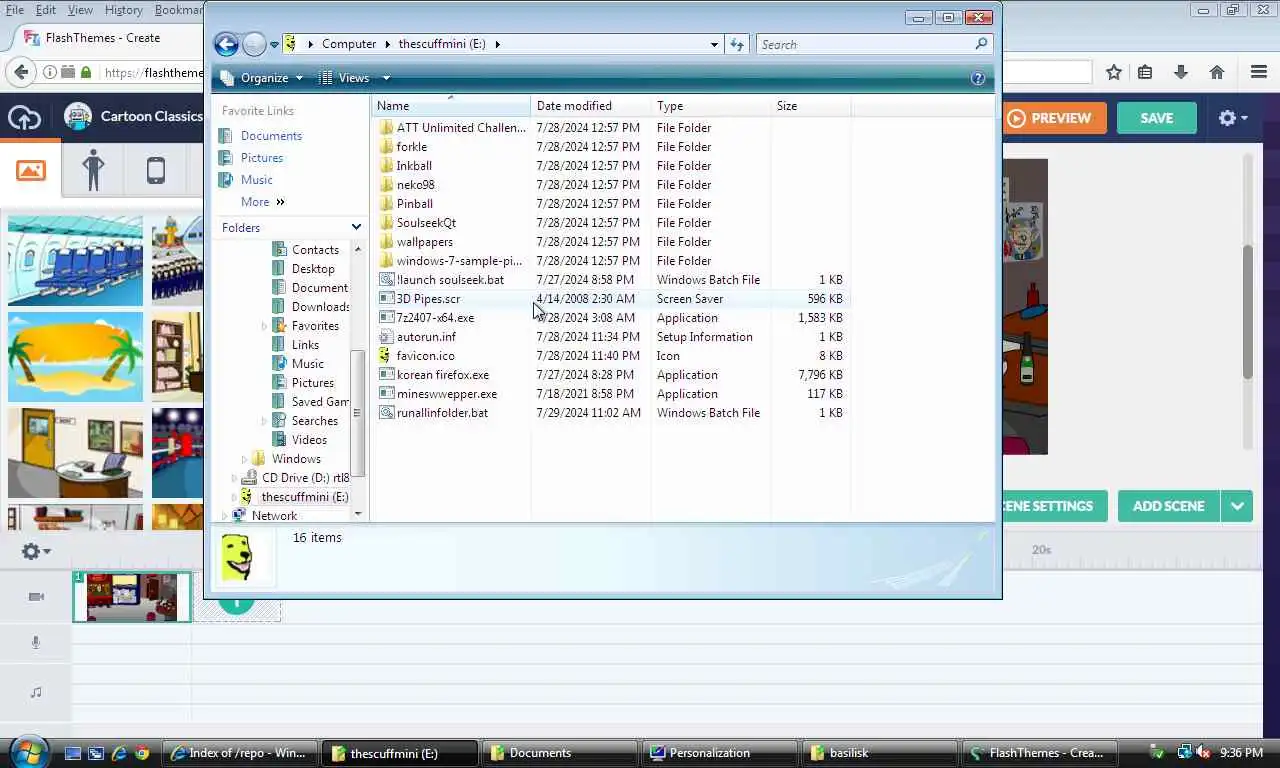This screenshot has height=768, width=1280.
Task: Launch Internet Explorer from quick launch
Action: point(119,753)
